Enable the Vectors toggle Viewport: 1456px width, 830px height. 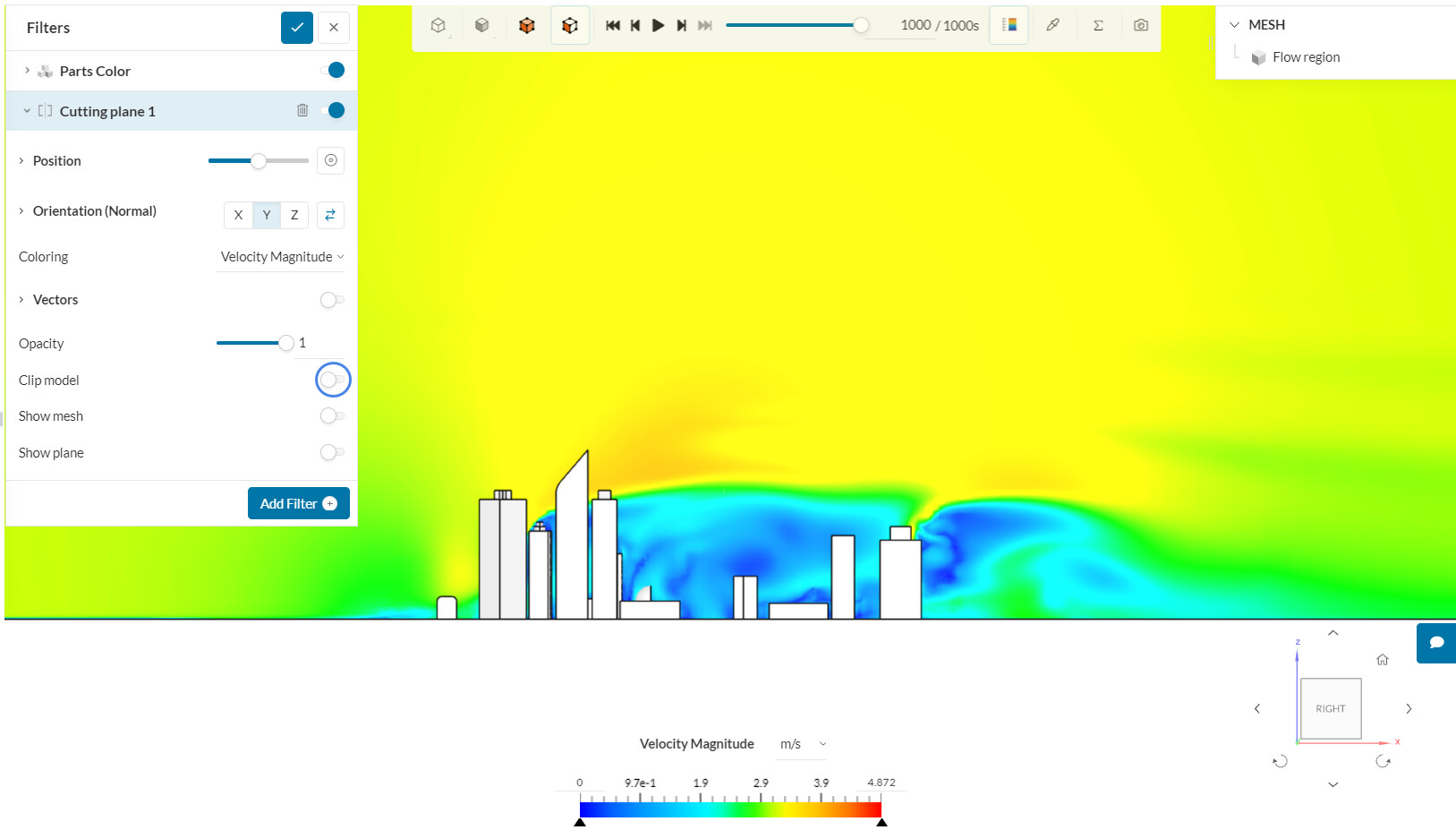(332, 300)
